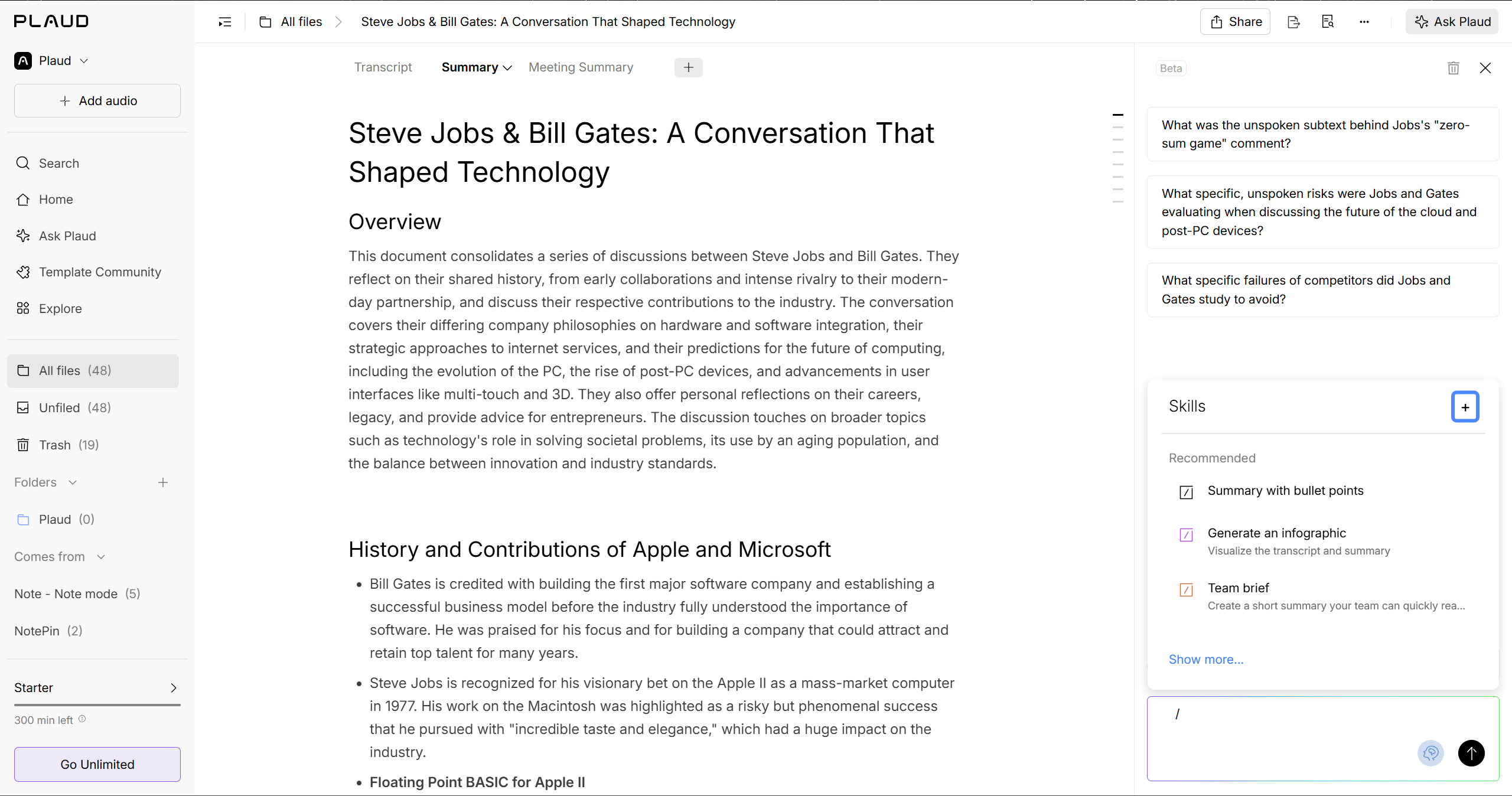Click the Show more skills link
Image resolution: width=1512 pixels, height=796 pixels.
[1206, 660]
